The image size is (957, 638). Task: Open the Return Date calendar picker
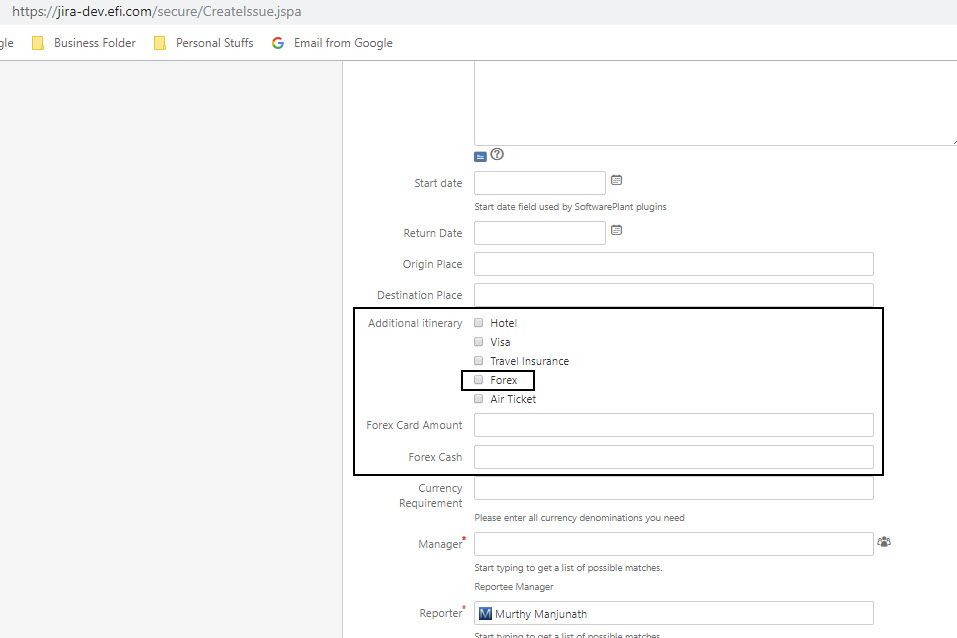(x=617, y=231)
